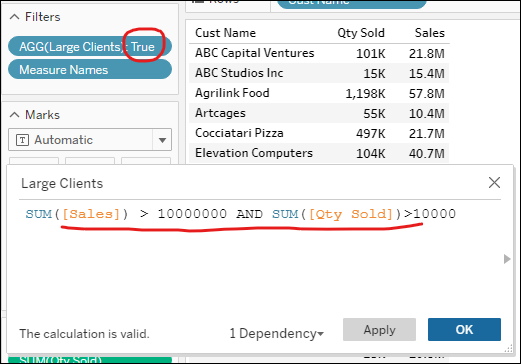Select the SUM(Qty Sold) green pill
521x364 pixels.
pos(90,360)
